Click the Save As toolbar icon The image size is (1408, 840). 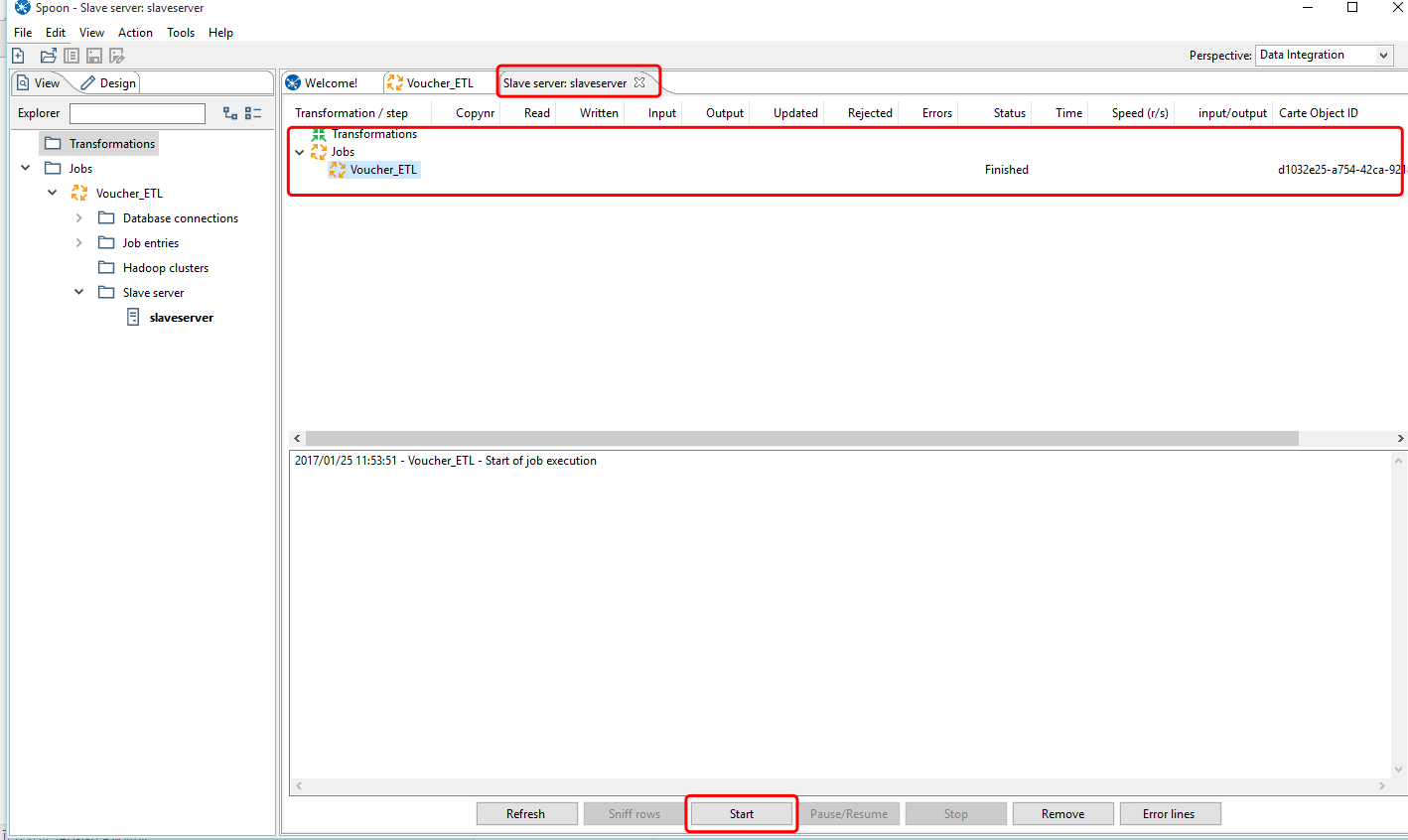tap(117, 56)
